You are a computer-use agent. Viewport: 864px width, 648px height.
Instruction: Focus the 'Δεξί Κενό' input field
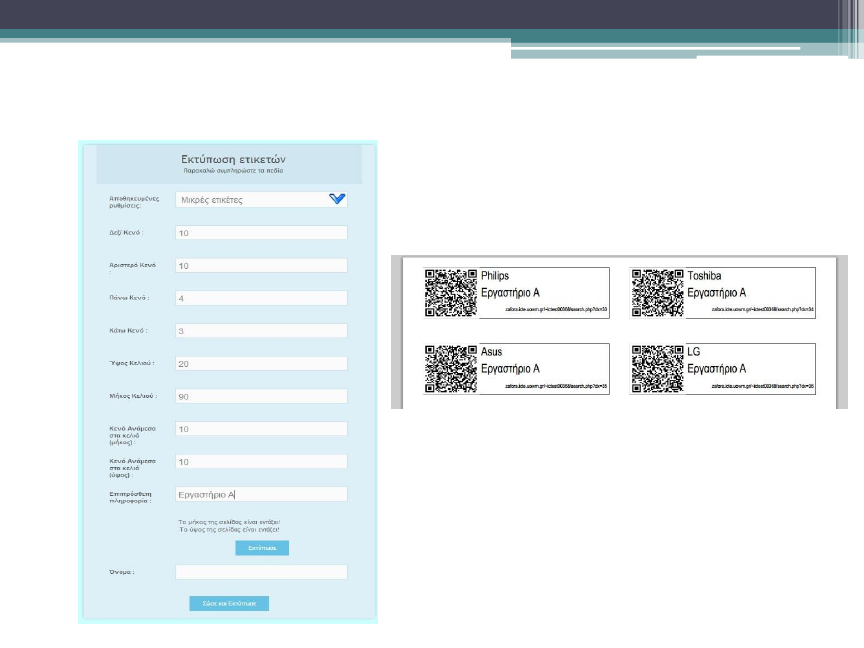(261, 233)
